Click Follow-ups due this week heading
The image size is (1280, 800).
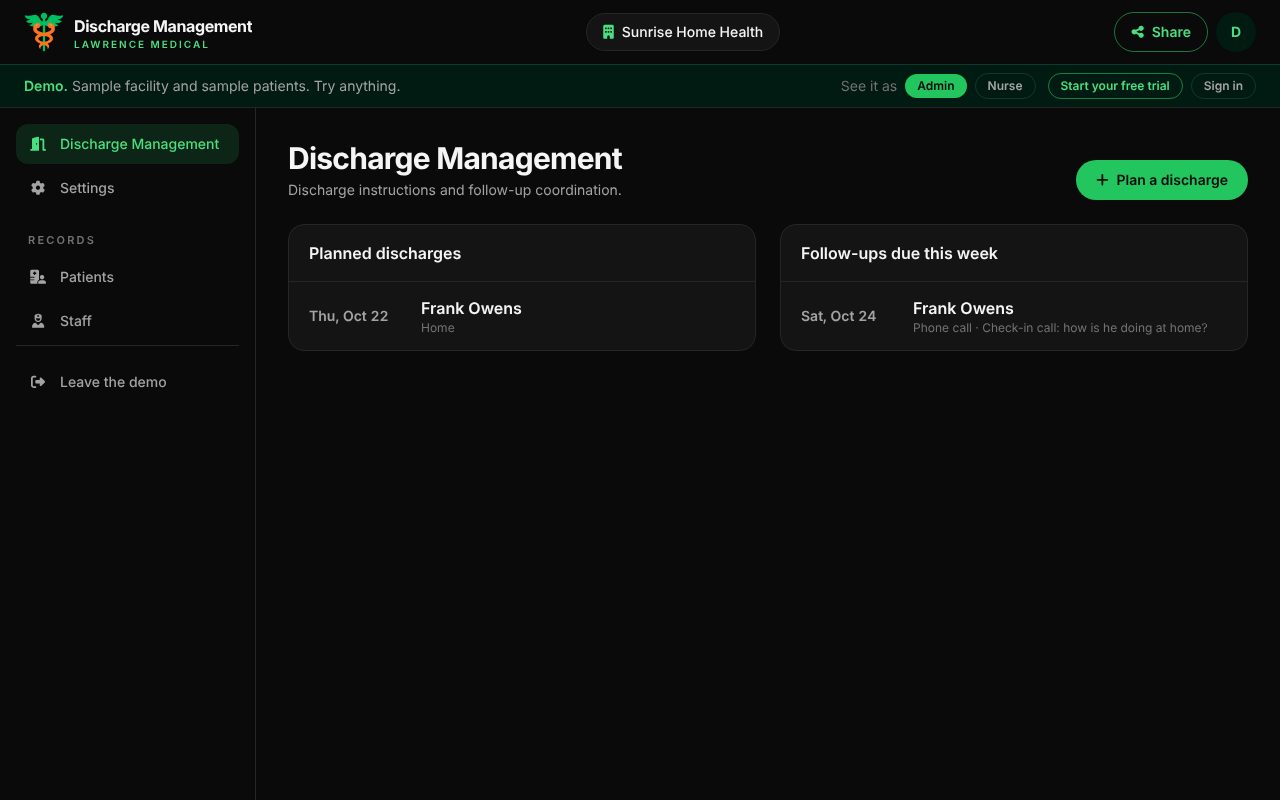click(x=899, y=254)
